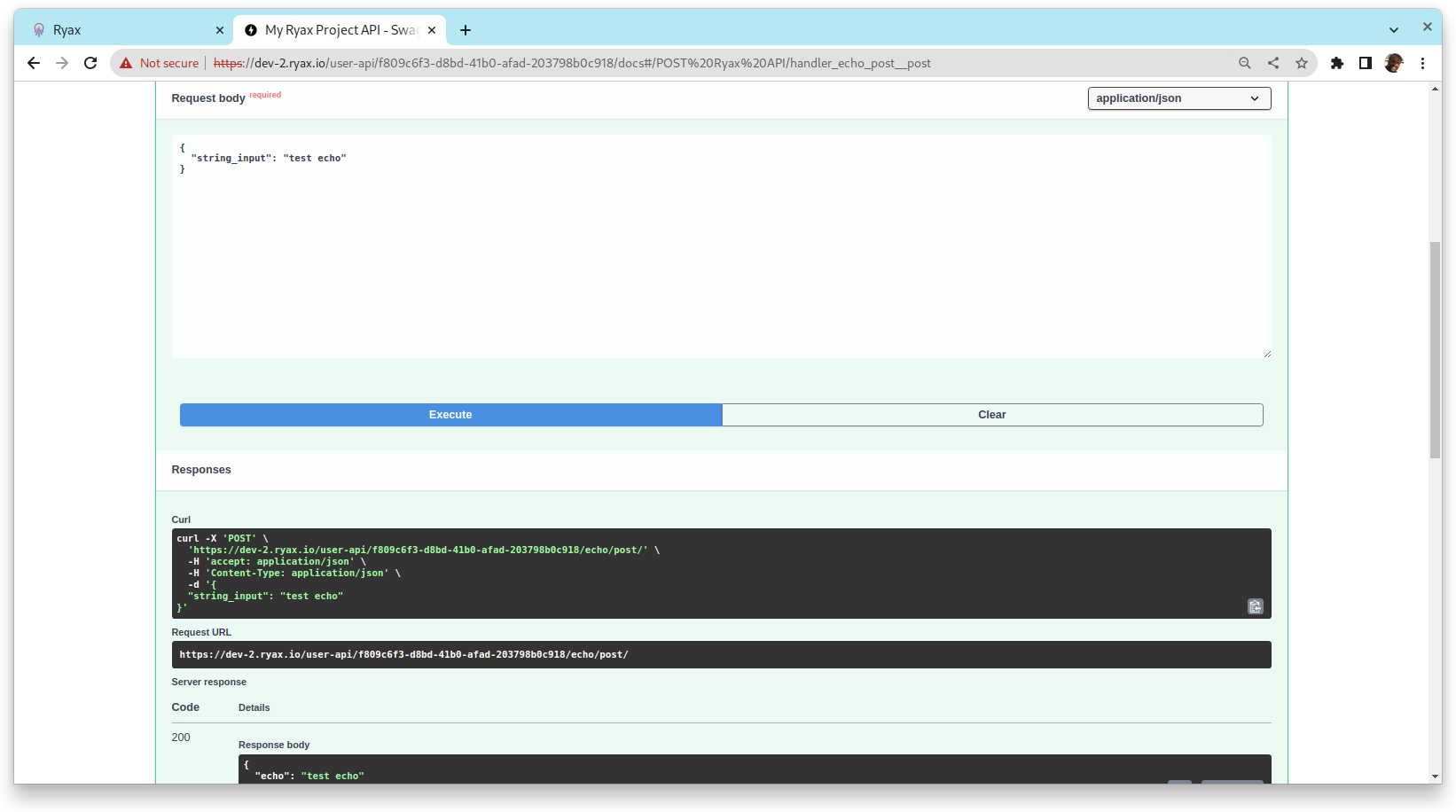Bookmark this page with the star icon
The height and width of the screenshot is (812, 1456).
click(x=1301, y=63)
